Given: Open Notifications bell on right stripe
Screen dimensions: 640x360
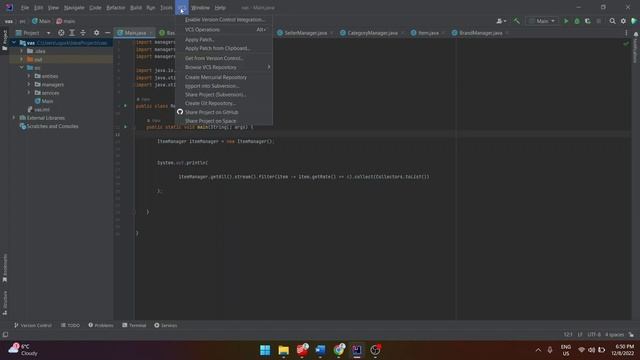Looking at the screenshot, I should 636,35.
